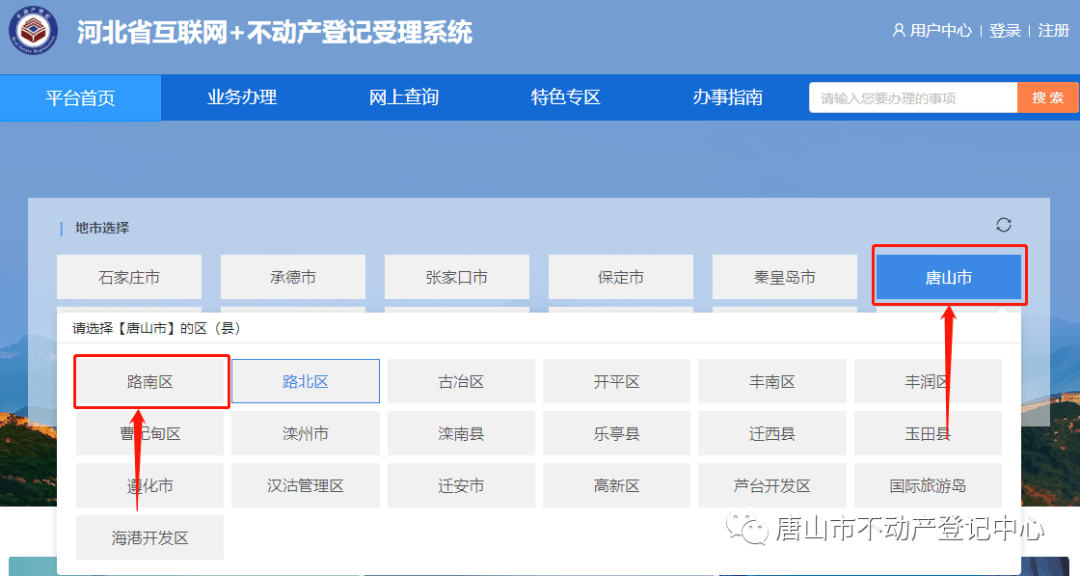
Task: Click the refresh icon in 地市选择 panel
Action: click(x=1003, y=225)
